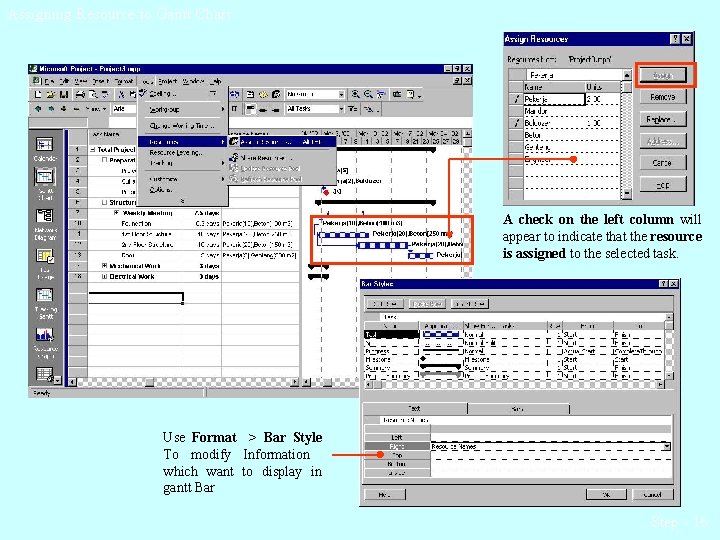The height and width of the screenshot is (540, 720).
Task: Open the Task Usage view icon
Action: click(45, 257)
